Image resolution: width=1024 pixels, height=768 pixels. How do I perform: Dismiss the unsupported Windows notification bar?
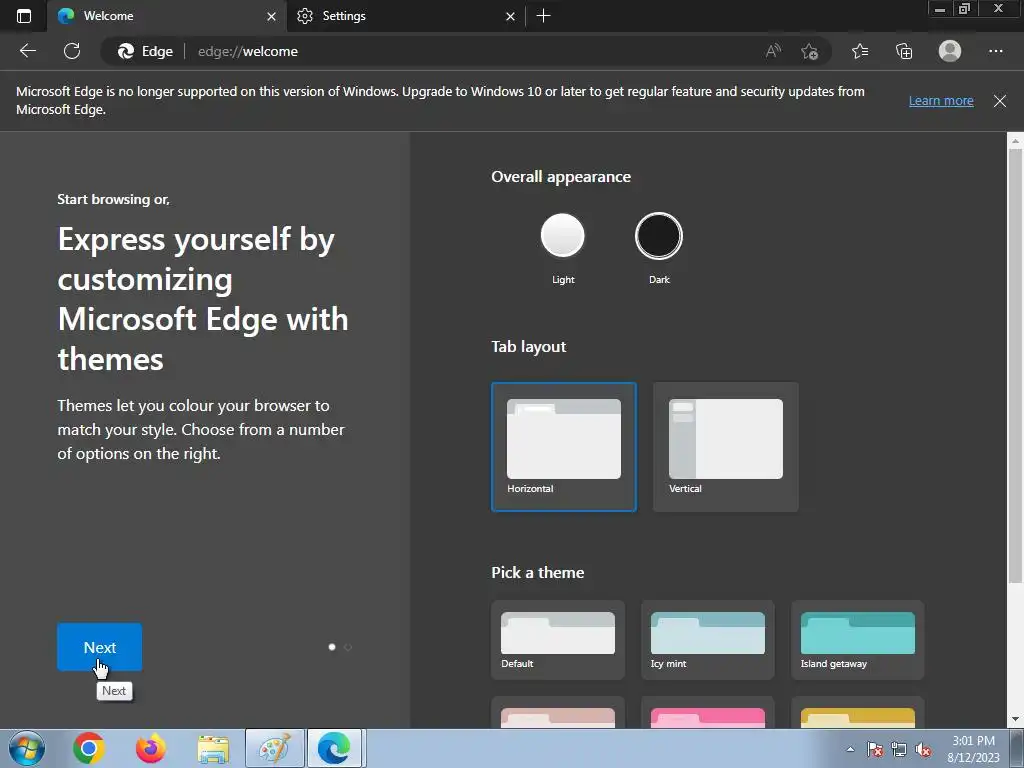point(999,101)
